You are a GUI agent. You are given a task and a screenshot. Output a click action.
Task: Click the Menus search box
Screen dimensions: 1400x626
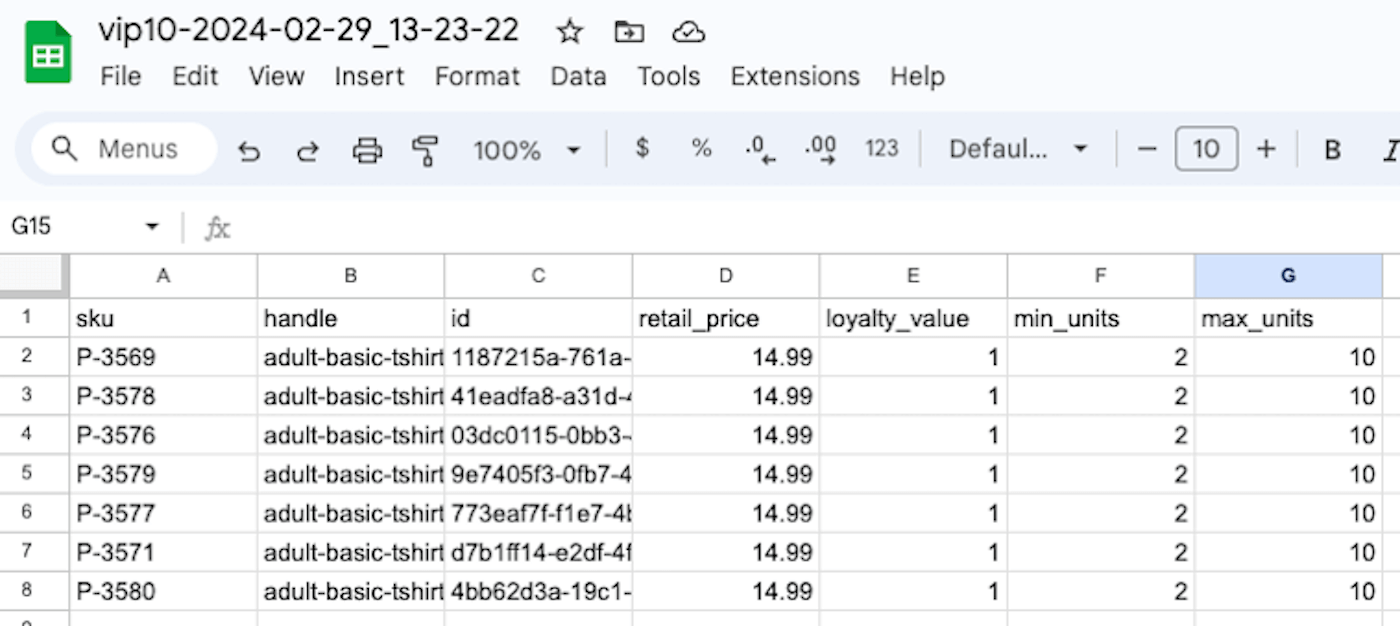point(124,149)
